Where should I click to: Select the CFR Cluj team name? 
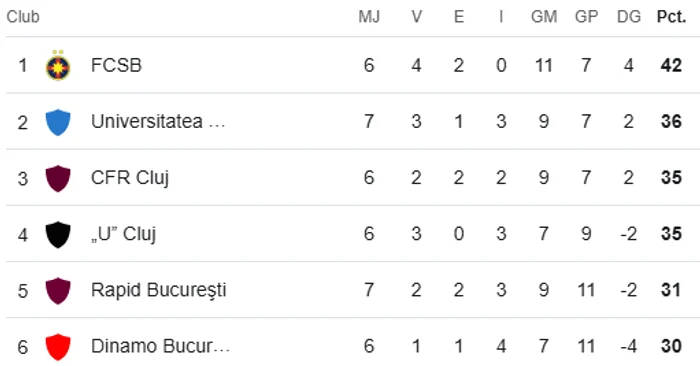point(130,178)
